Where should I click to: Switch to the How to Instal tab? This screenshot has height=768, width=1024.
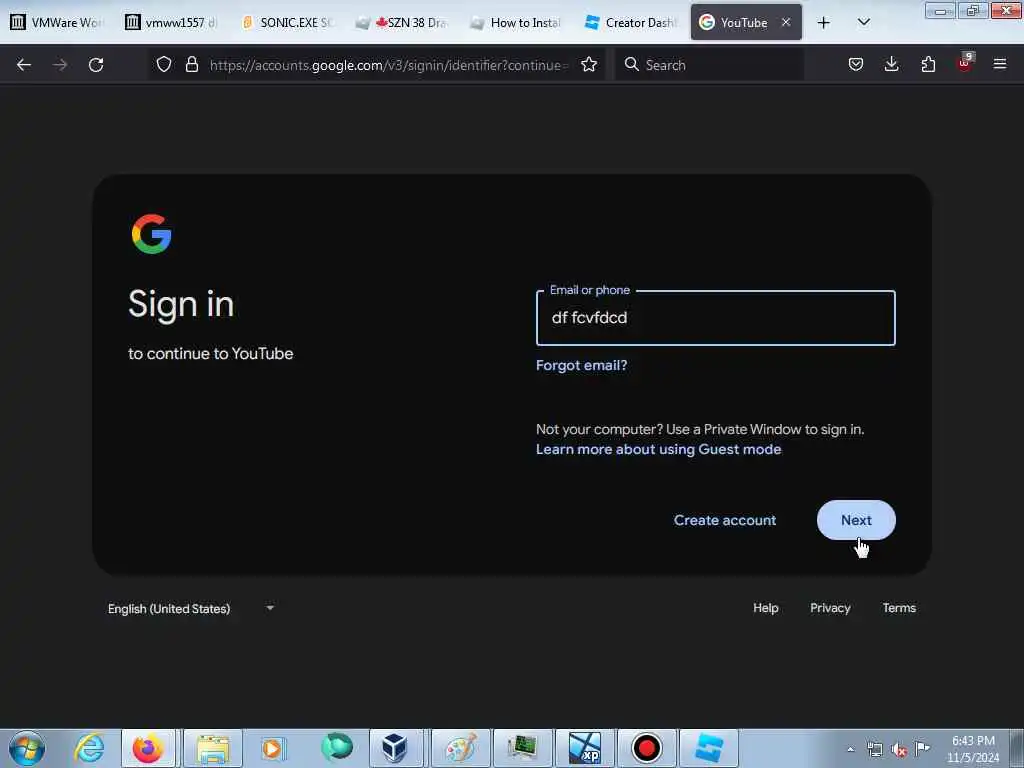(x=516, y=22)
